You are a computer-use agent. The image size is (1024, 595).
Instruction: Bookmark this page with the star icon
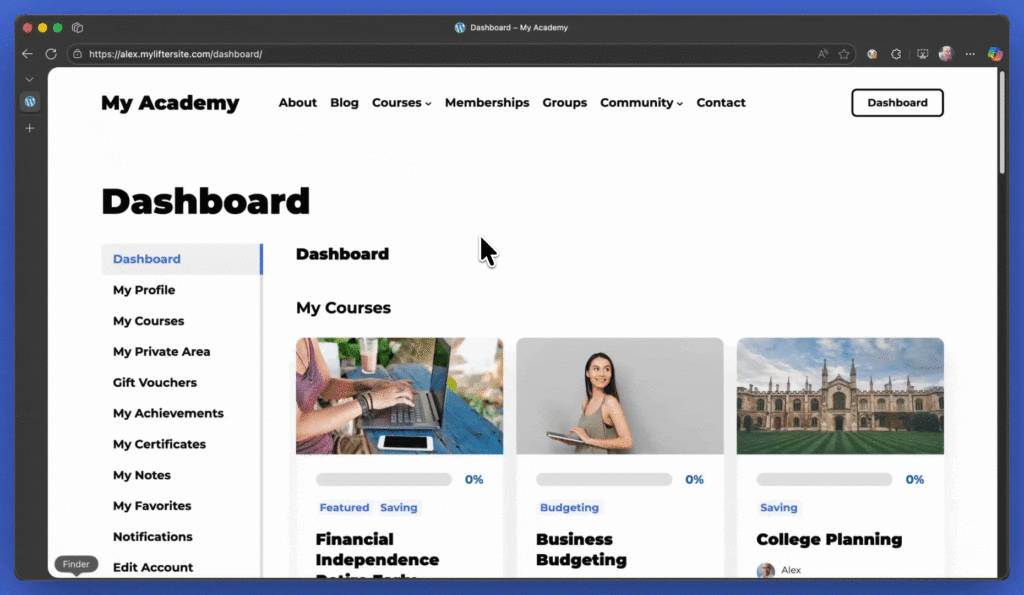(x=844, y=54)
